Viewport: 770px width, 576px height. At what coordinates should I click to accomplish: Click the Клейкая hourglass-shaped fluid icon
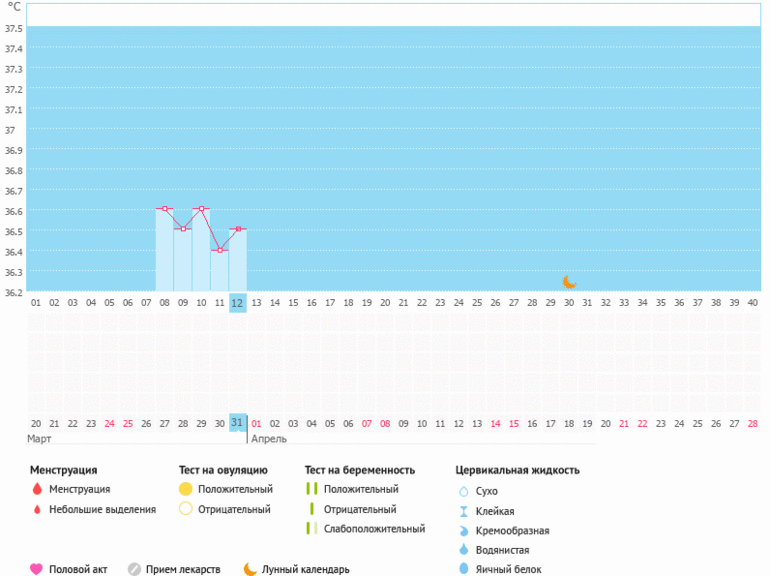(x=463, y=511)
